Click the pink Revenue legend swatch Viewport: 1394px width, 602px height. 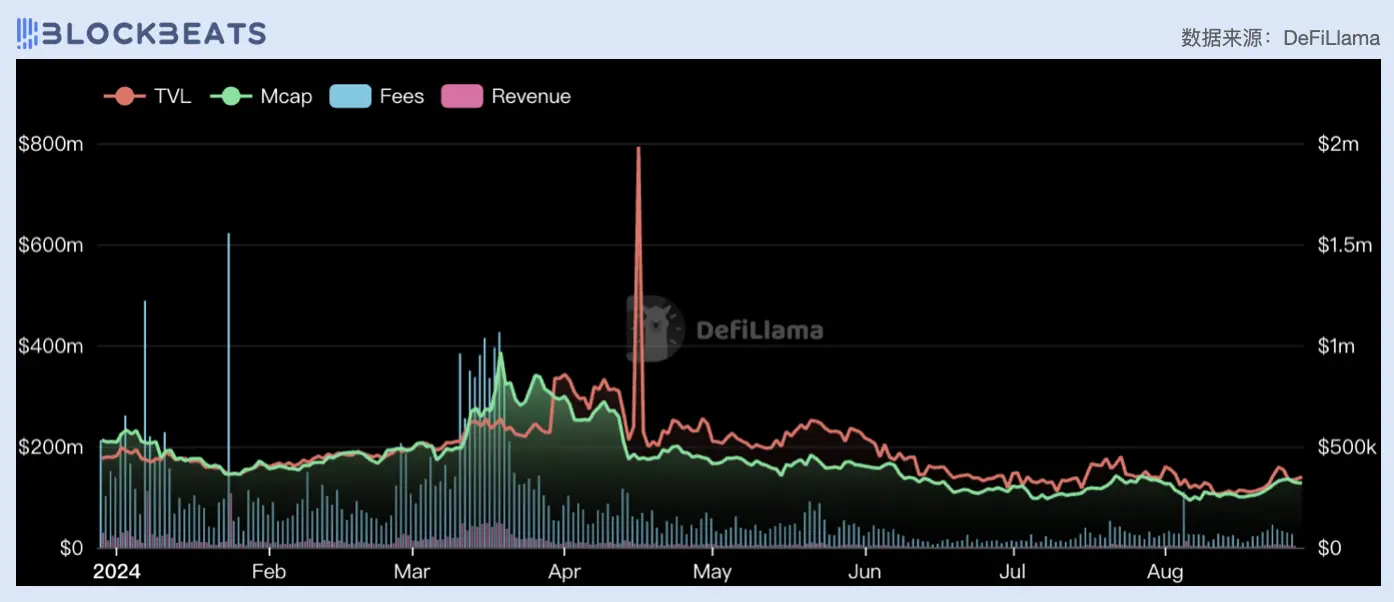[x=462, y=97]
